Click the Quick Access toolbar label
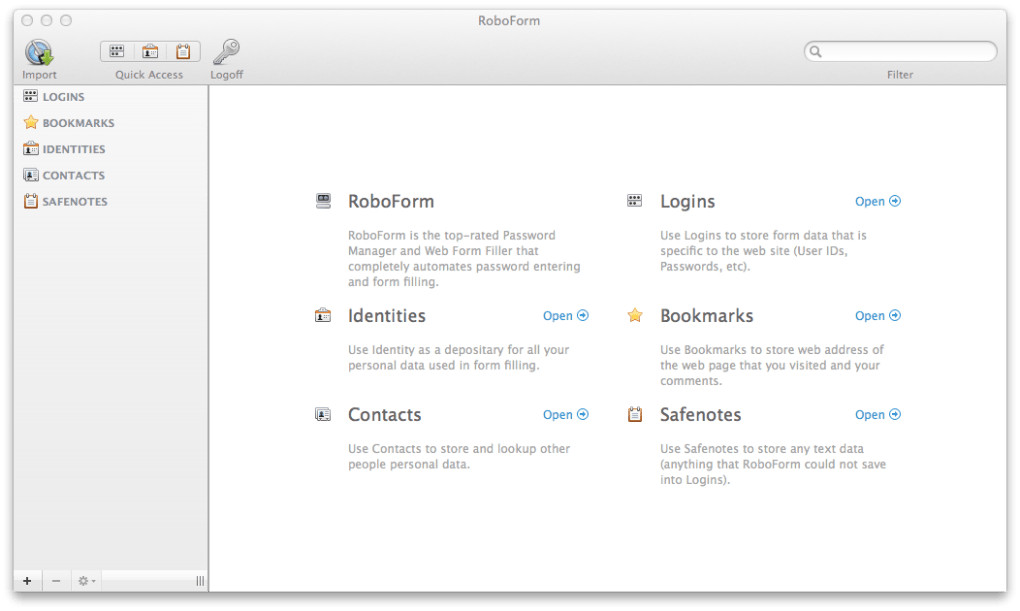1020x611 pixels. pyautogui.click(x=149, y=75)
